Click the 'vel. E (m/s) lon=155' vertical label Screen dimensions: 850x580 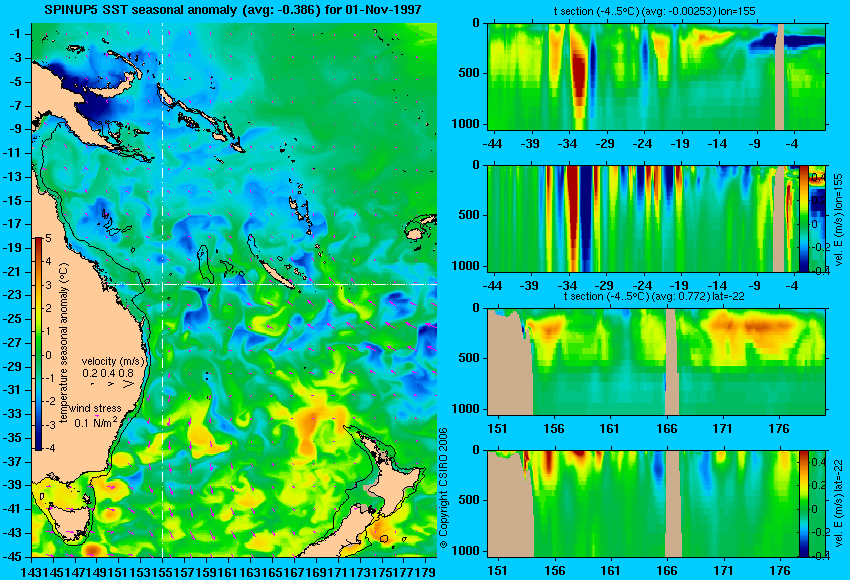click(x=838, y=220)
